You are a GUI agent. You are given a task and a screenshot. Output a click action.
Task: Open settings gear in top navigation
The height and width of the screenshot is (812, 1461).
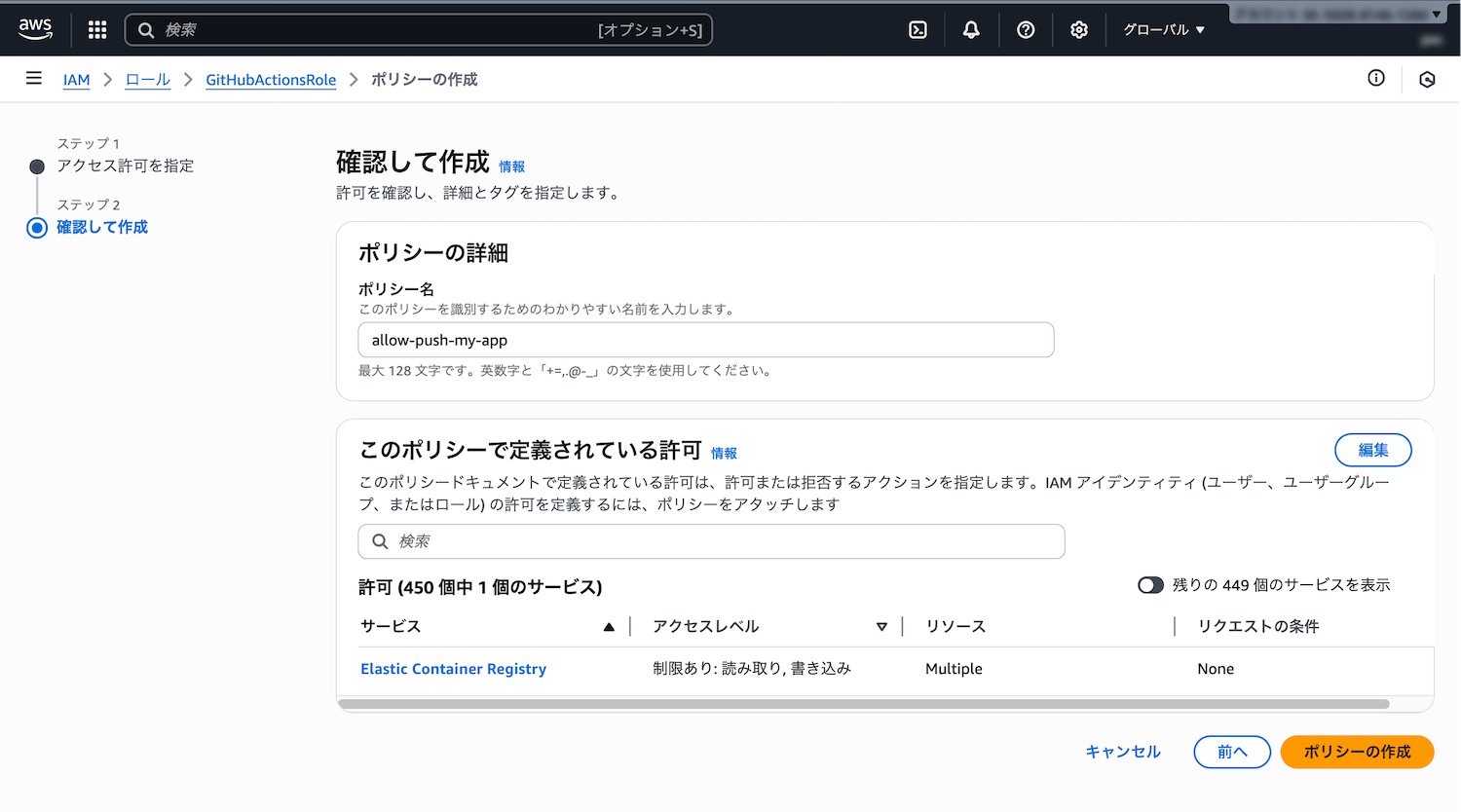coord(1079,30)
